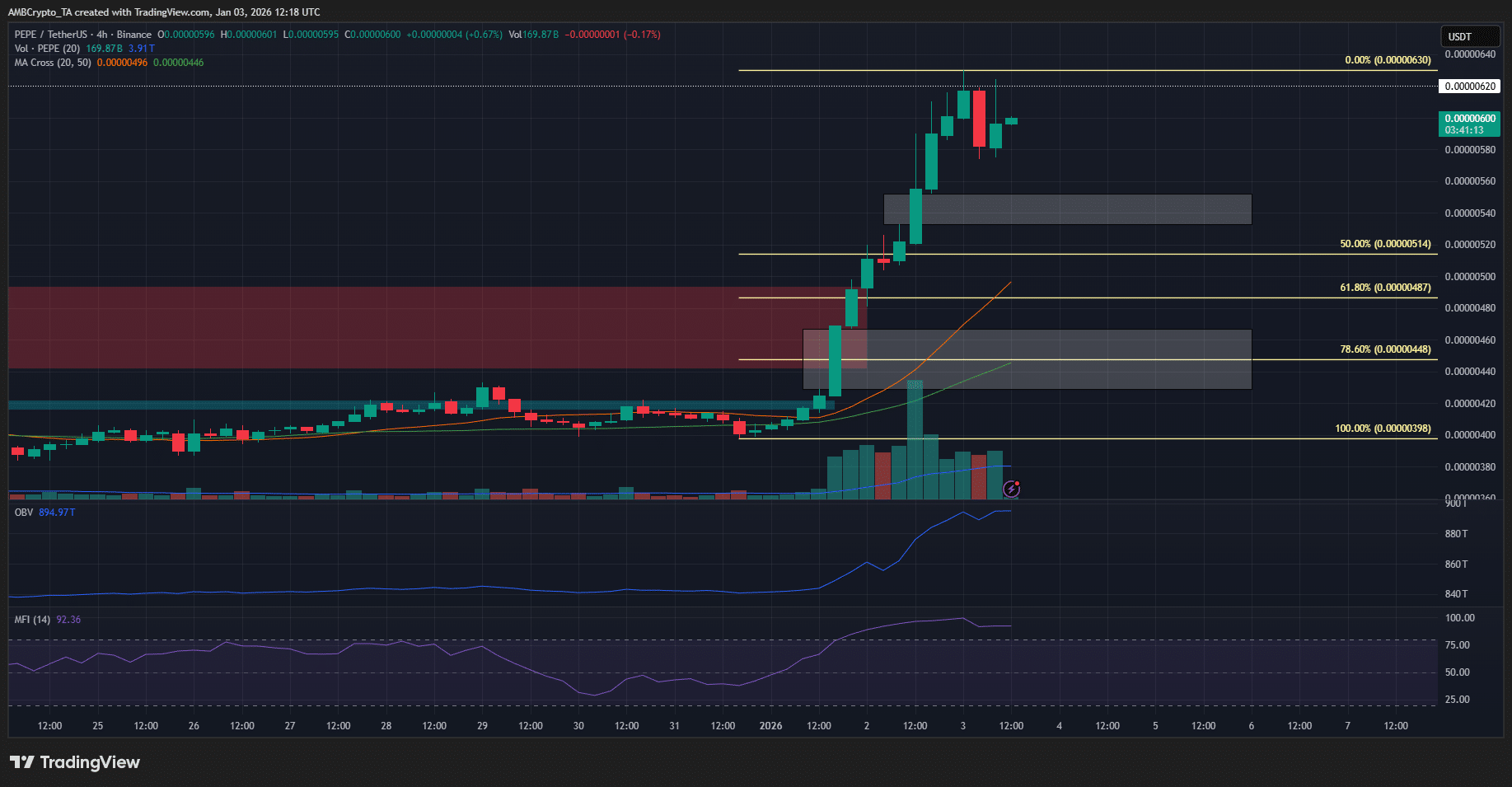Screen dimensions: 1512x787
Task: Click the purple lightning promo icon on the chart
Action: click(x=1010, y=489)
